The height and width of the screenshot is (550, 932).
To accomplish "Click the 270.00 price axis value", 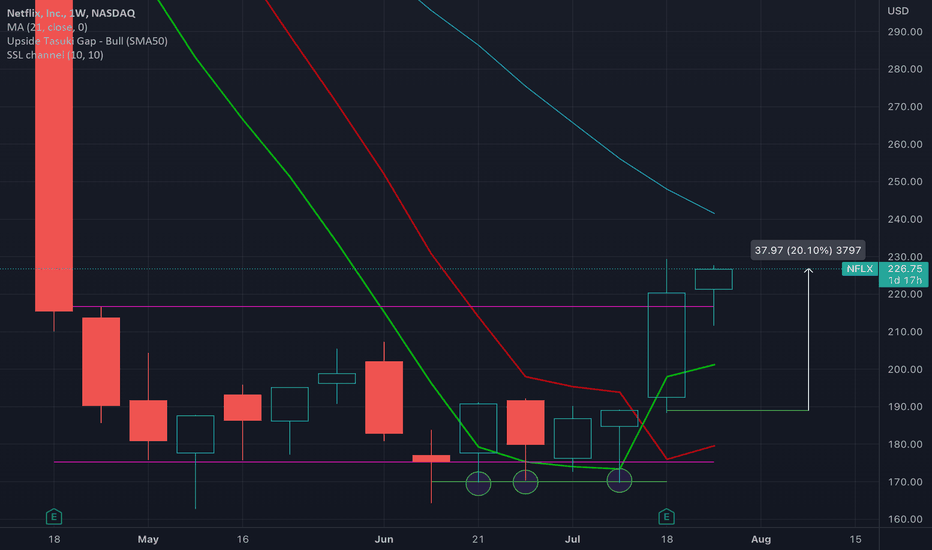I will tap(905, 106).
